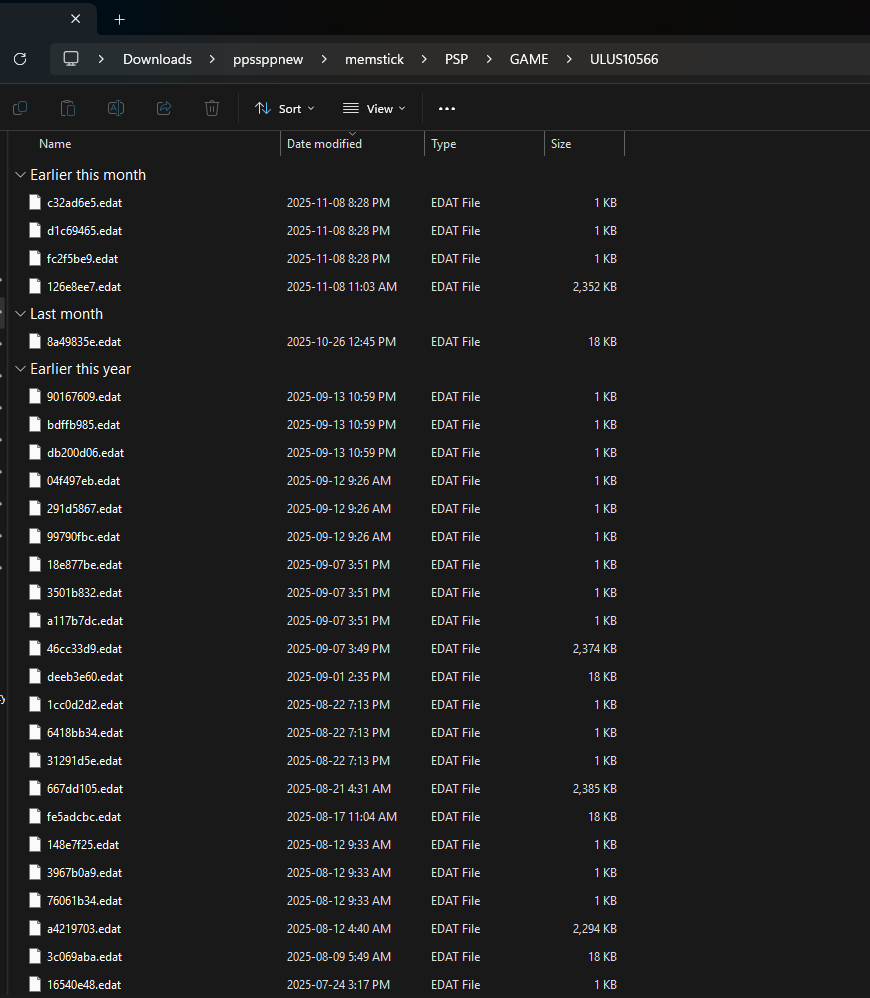
Task: Expand chevron after memstick in breadcrumb
Action: (x=424, y=59)
